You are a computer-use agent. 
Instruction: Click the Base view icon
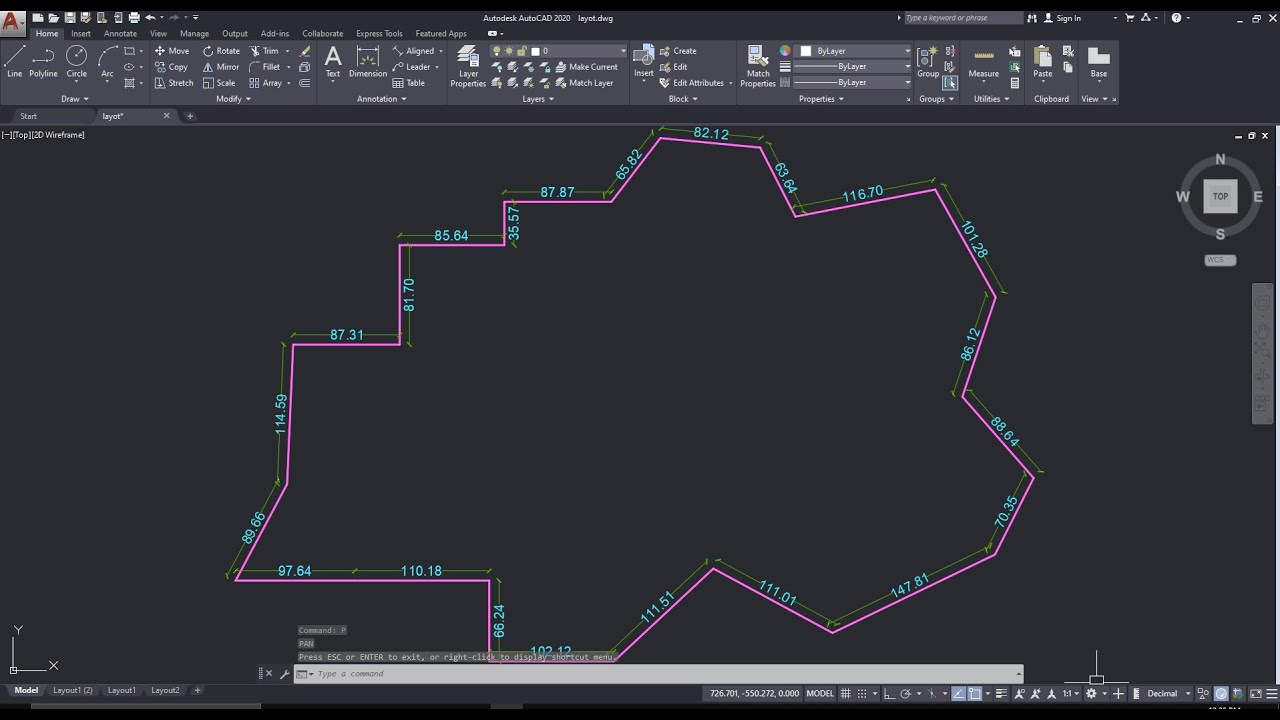tap(1099, 61)
